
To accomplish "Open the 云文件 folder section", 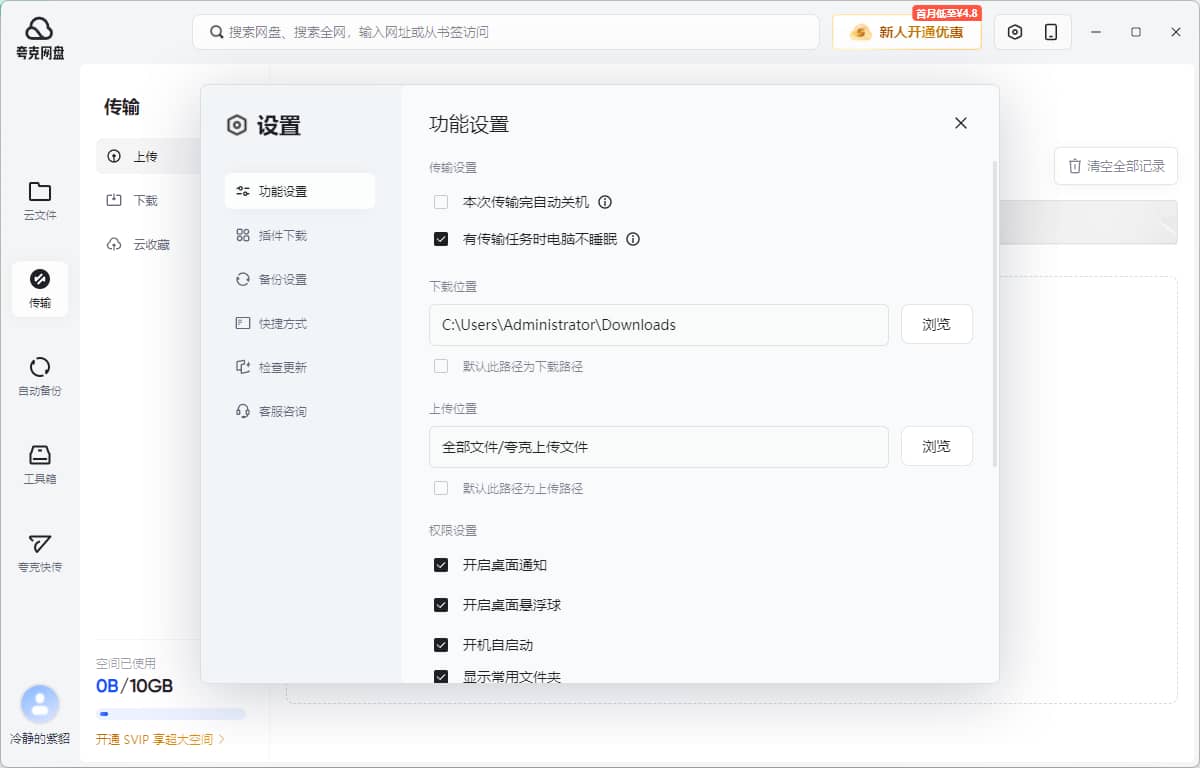I will click(40, 201).
